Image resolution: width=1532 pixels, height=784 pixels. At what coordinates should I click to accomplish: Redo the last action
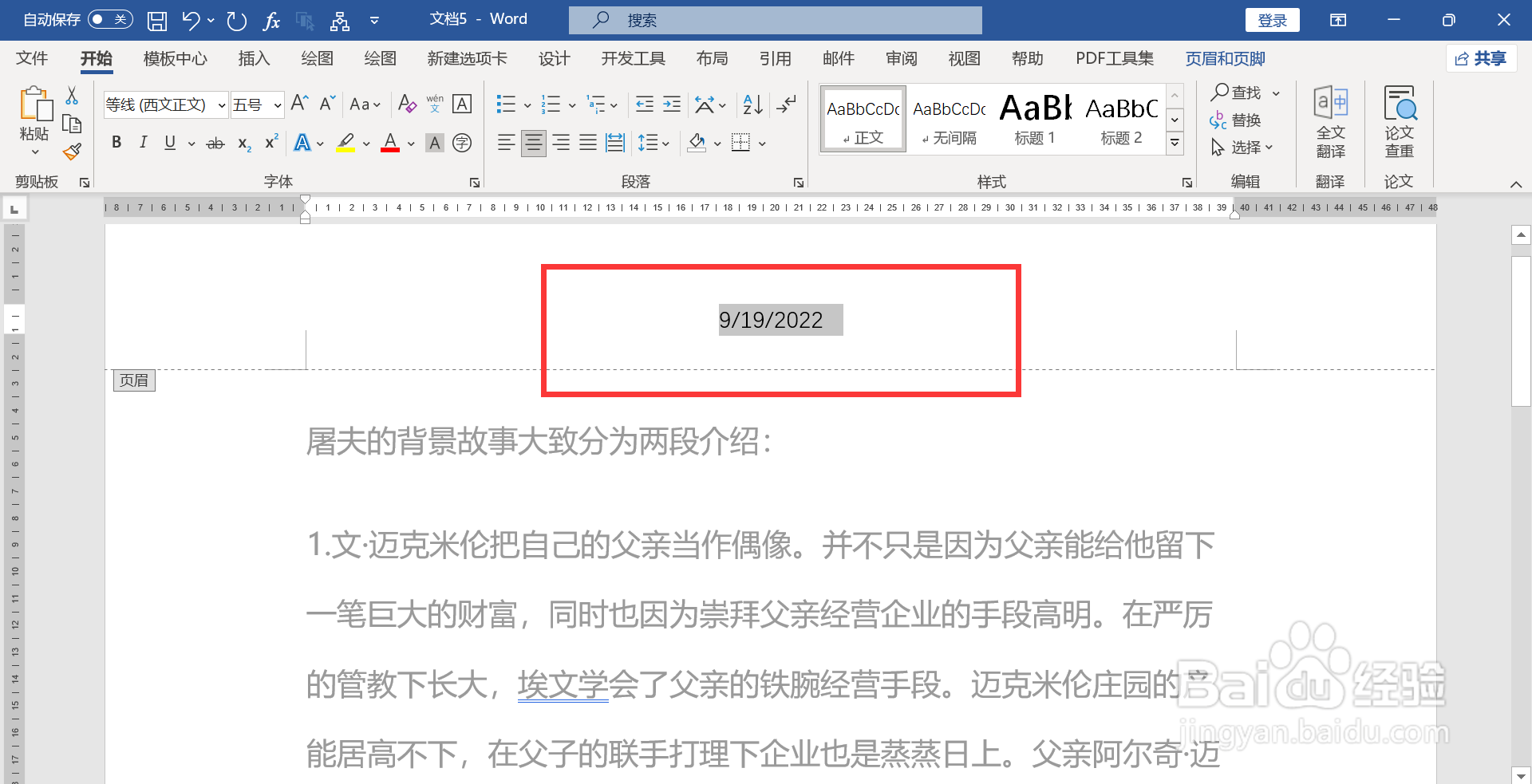(x=236, y=21)
